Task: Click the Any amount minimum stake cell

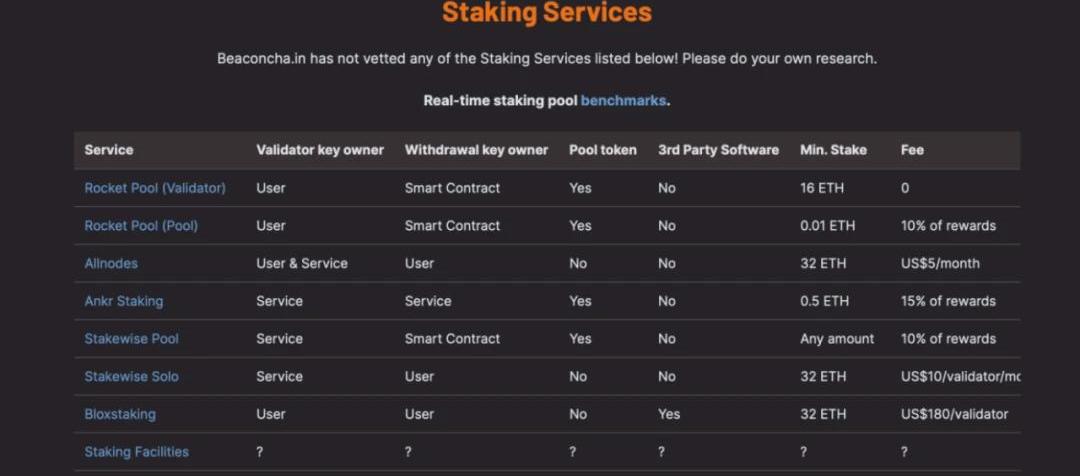Action: coord(837,339)
